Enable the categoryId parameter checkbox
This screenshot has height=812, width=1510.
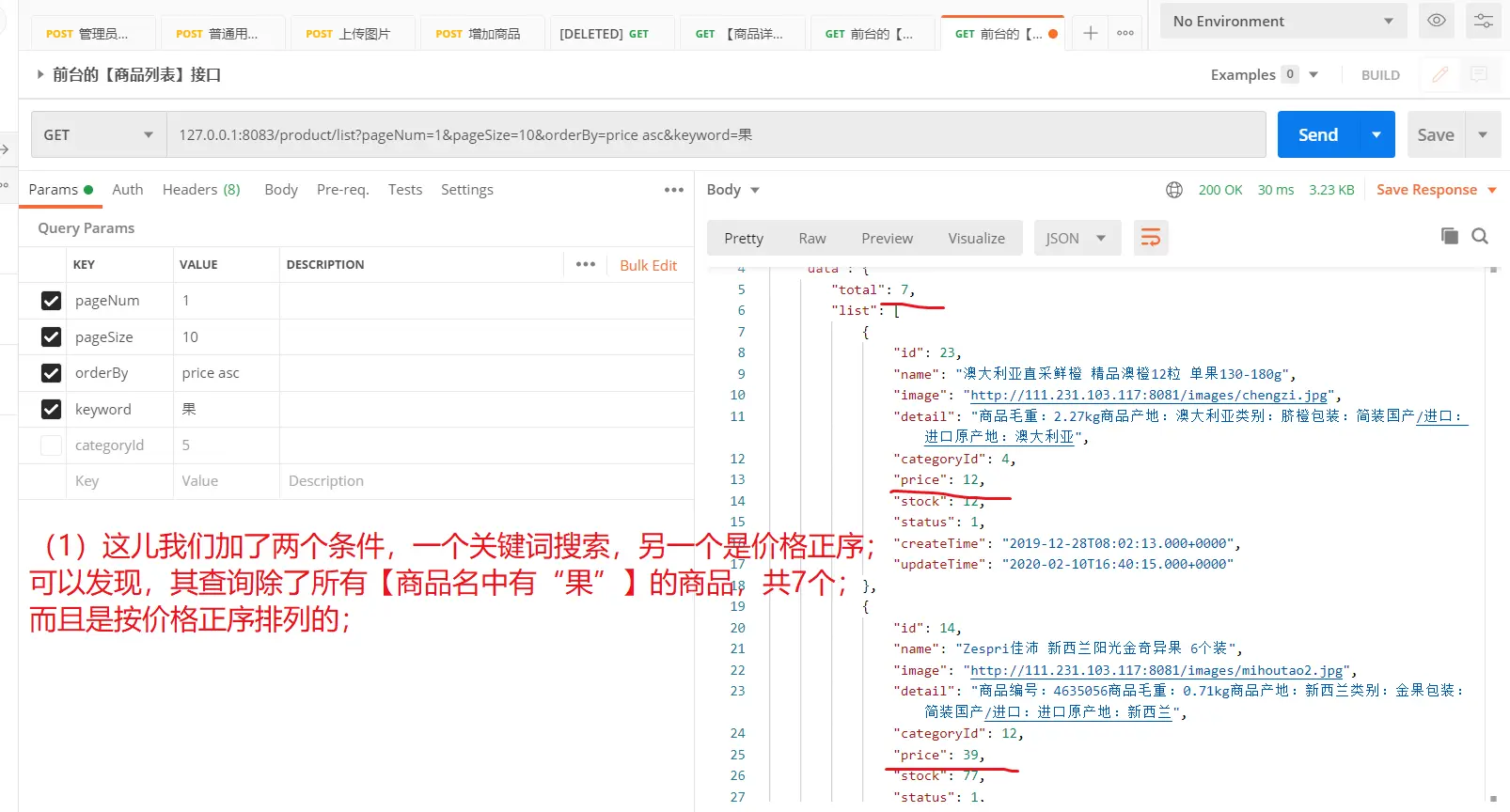52,445
